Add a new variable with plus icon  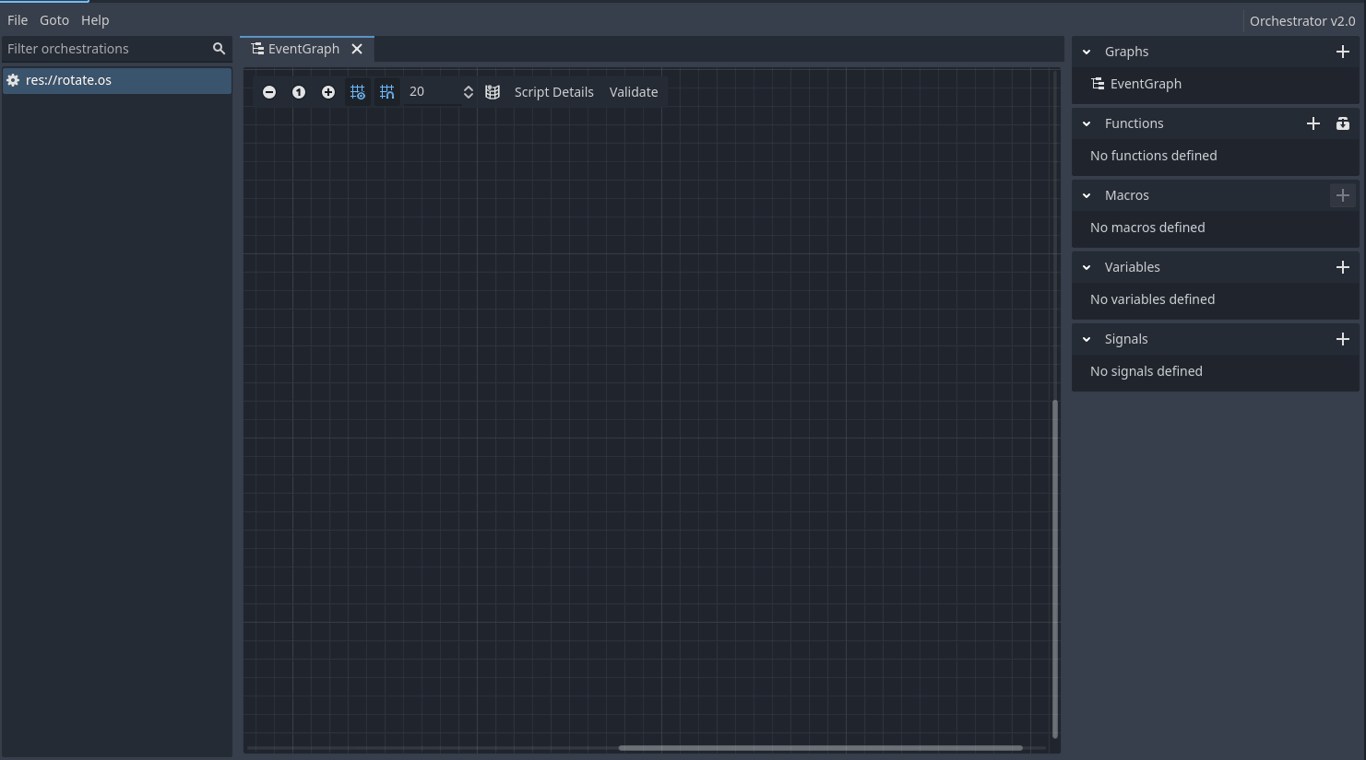(1343, 268)
